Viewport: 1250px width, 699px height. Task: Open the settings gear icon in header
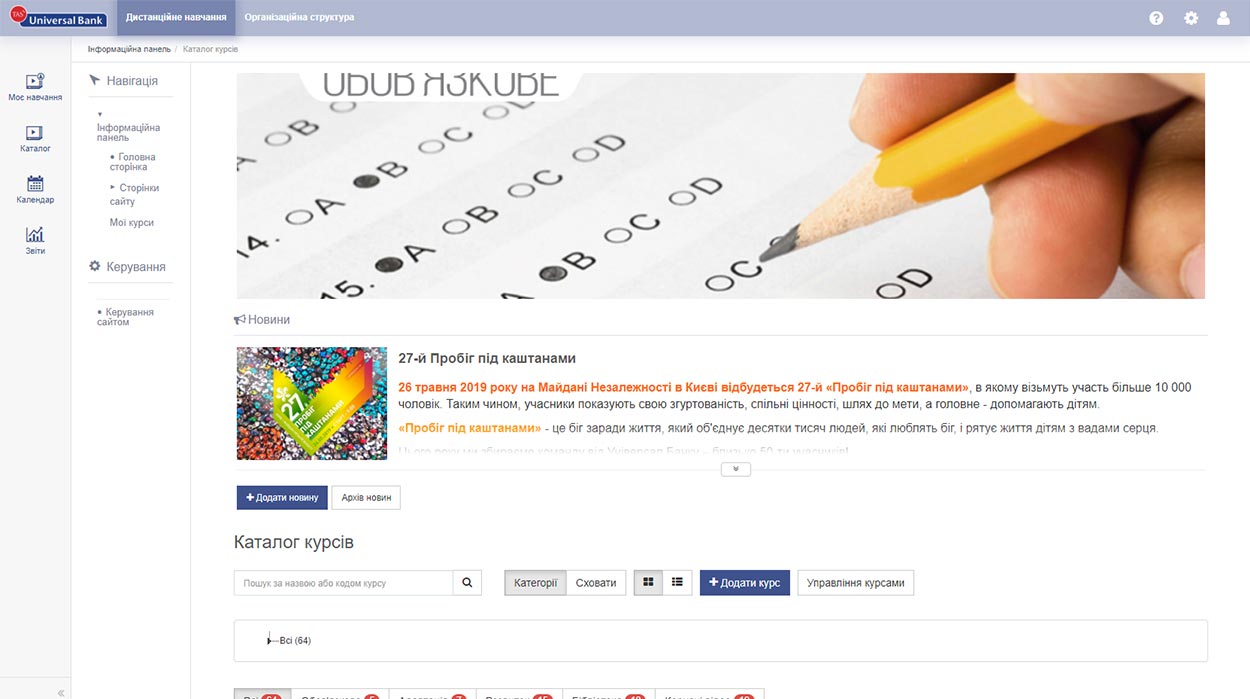(1191, 18)
